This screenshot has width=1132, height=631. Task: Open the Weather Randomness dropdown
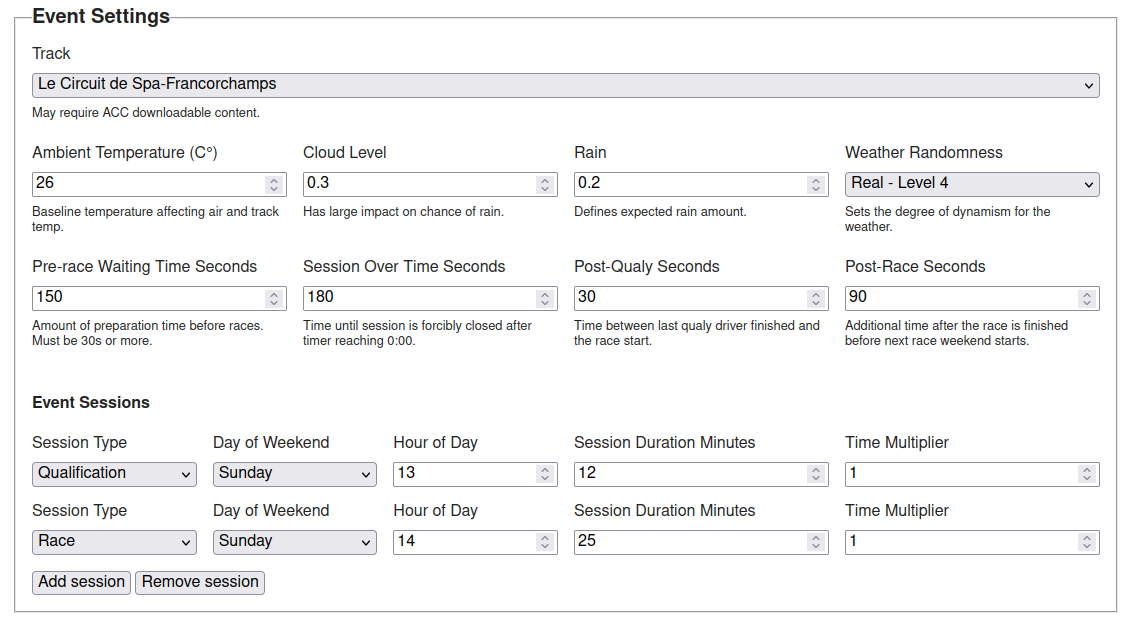pos(971,184)
